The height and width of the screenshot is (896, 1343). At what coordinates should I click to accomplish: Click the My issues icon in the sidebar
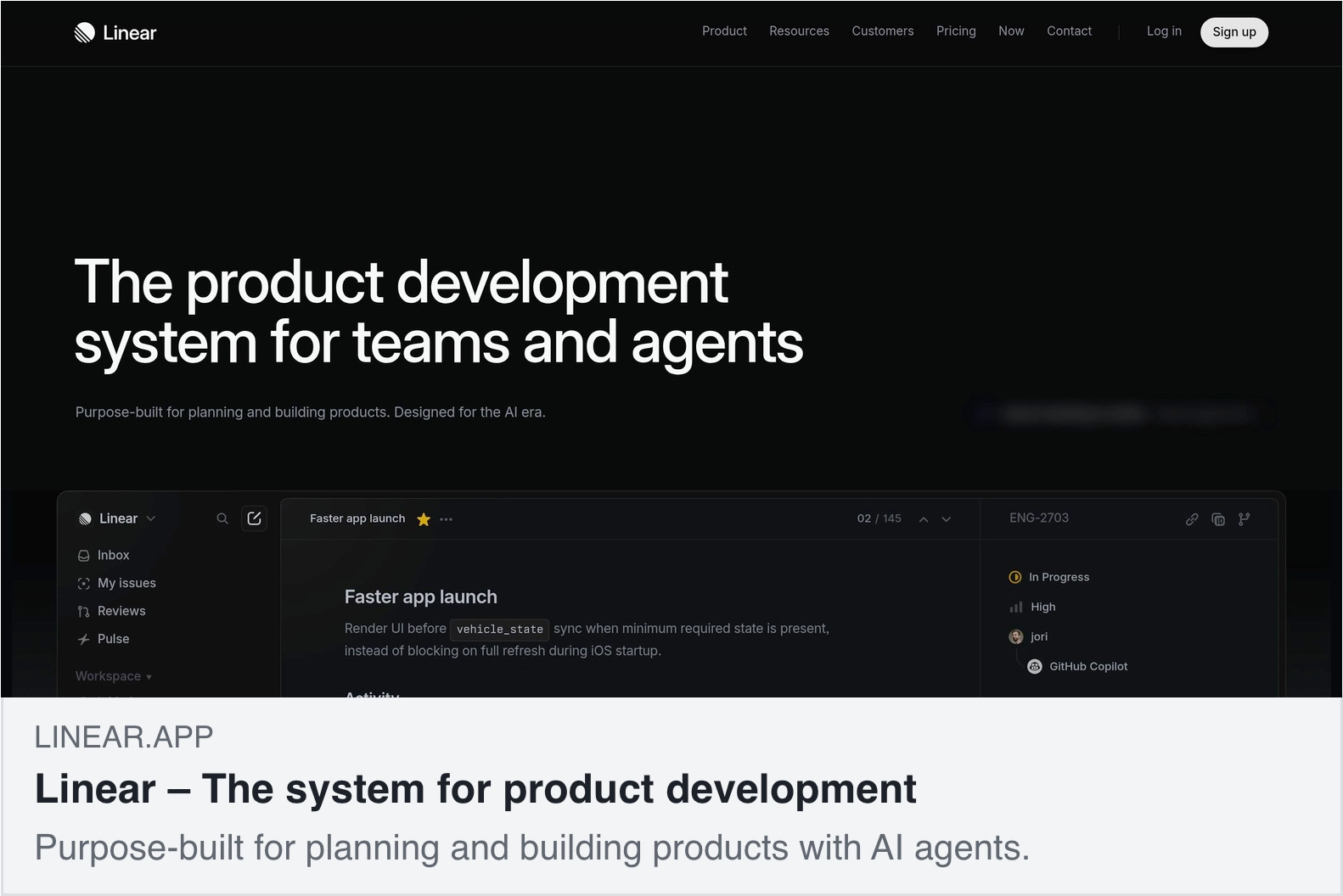tap(83, 584)
